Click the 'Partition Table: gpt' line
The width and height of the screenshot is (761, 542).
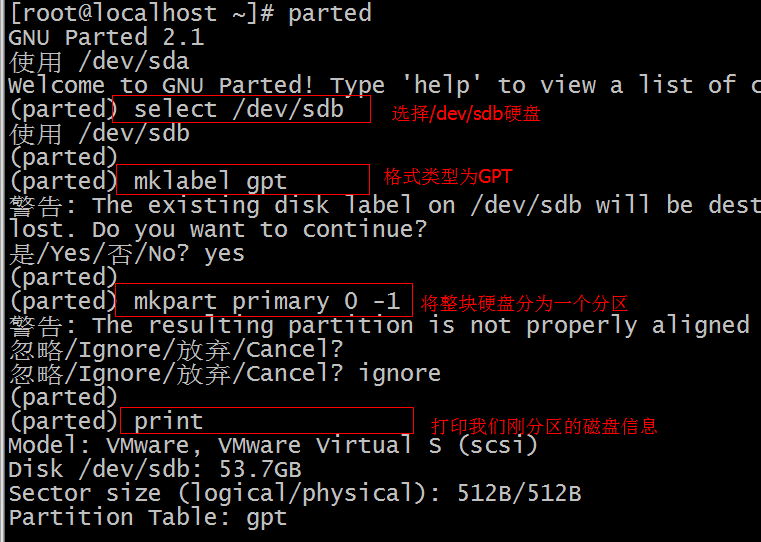click(x=148, y=517)
